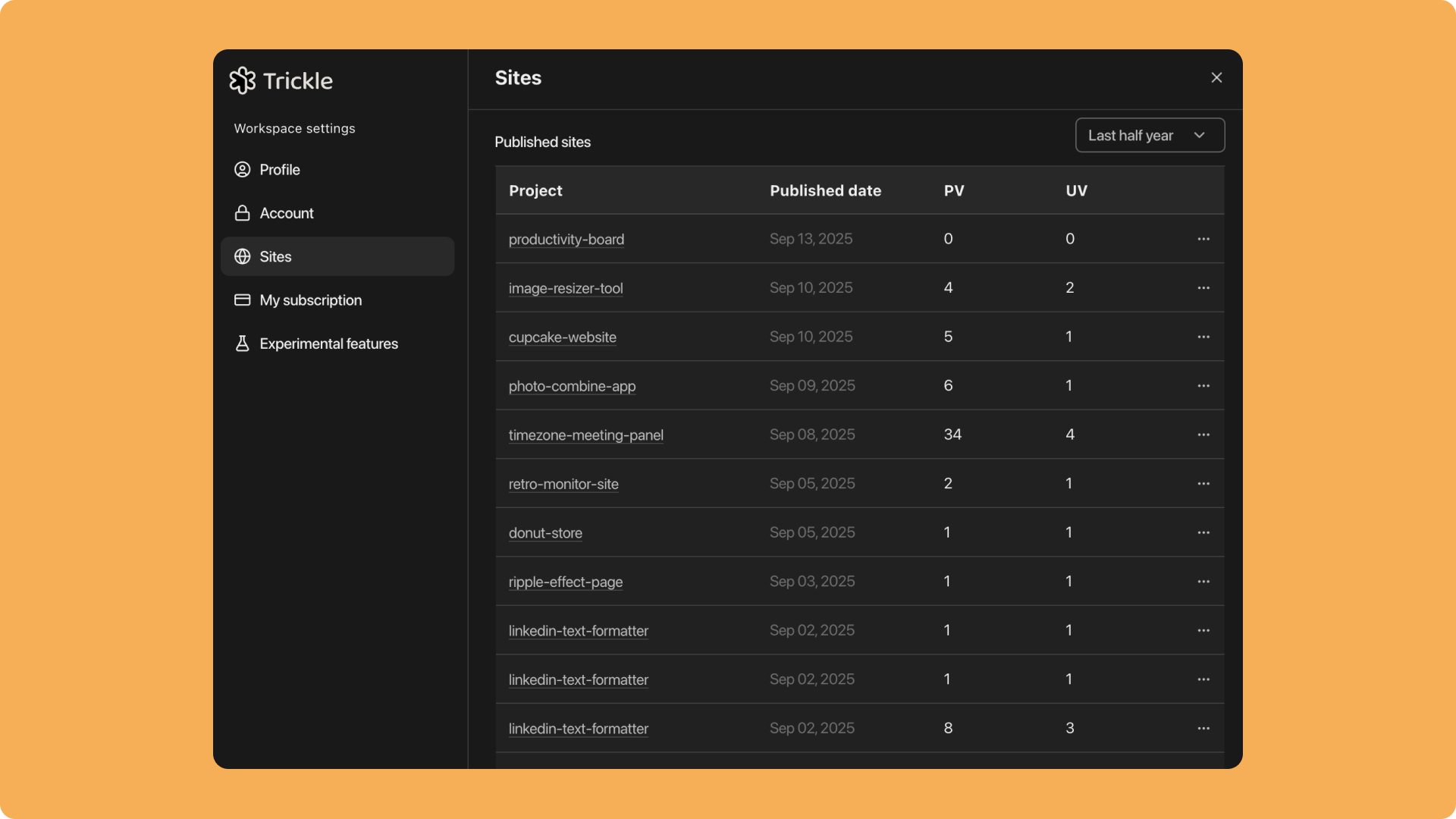Image resolution: width=1456 pixels, height=819 pixels.
Task: Click the Account lock icon
Action: coord(242,213)
